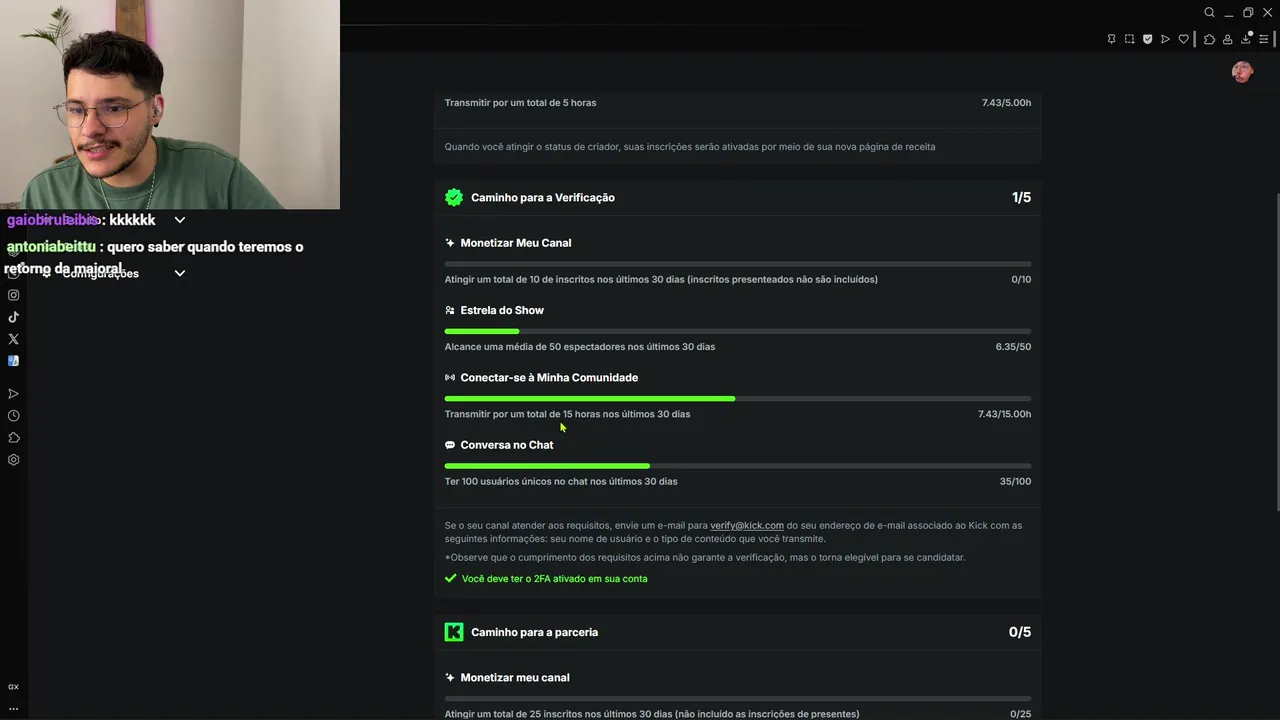The width and height of the screenshot is (1280, 720).
Task: Open the Easy Setup menu icon
Action: point(1264,39)
